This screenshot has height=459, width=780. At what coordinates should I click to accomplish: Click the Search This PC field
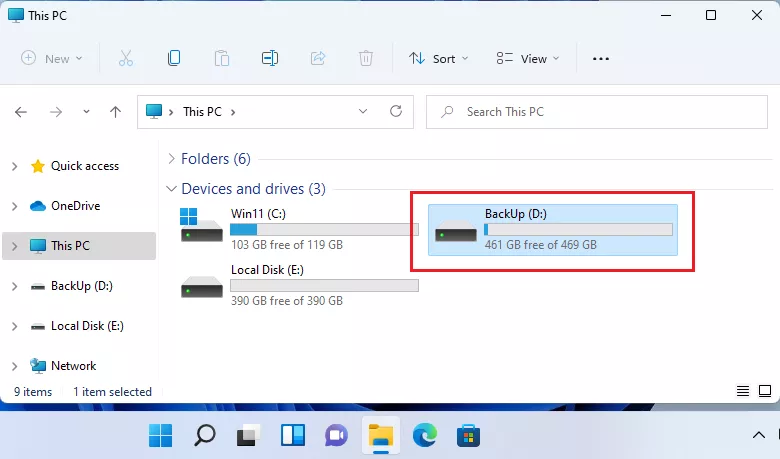(596, 112)
